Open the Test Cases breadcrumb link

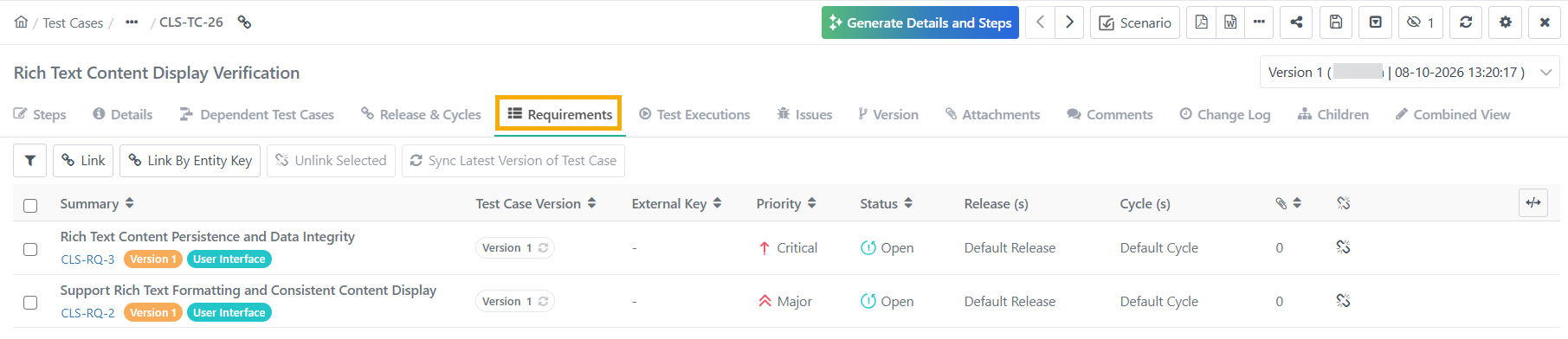click(73, 23)
